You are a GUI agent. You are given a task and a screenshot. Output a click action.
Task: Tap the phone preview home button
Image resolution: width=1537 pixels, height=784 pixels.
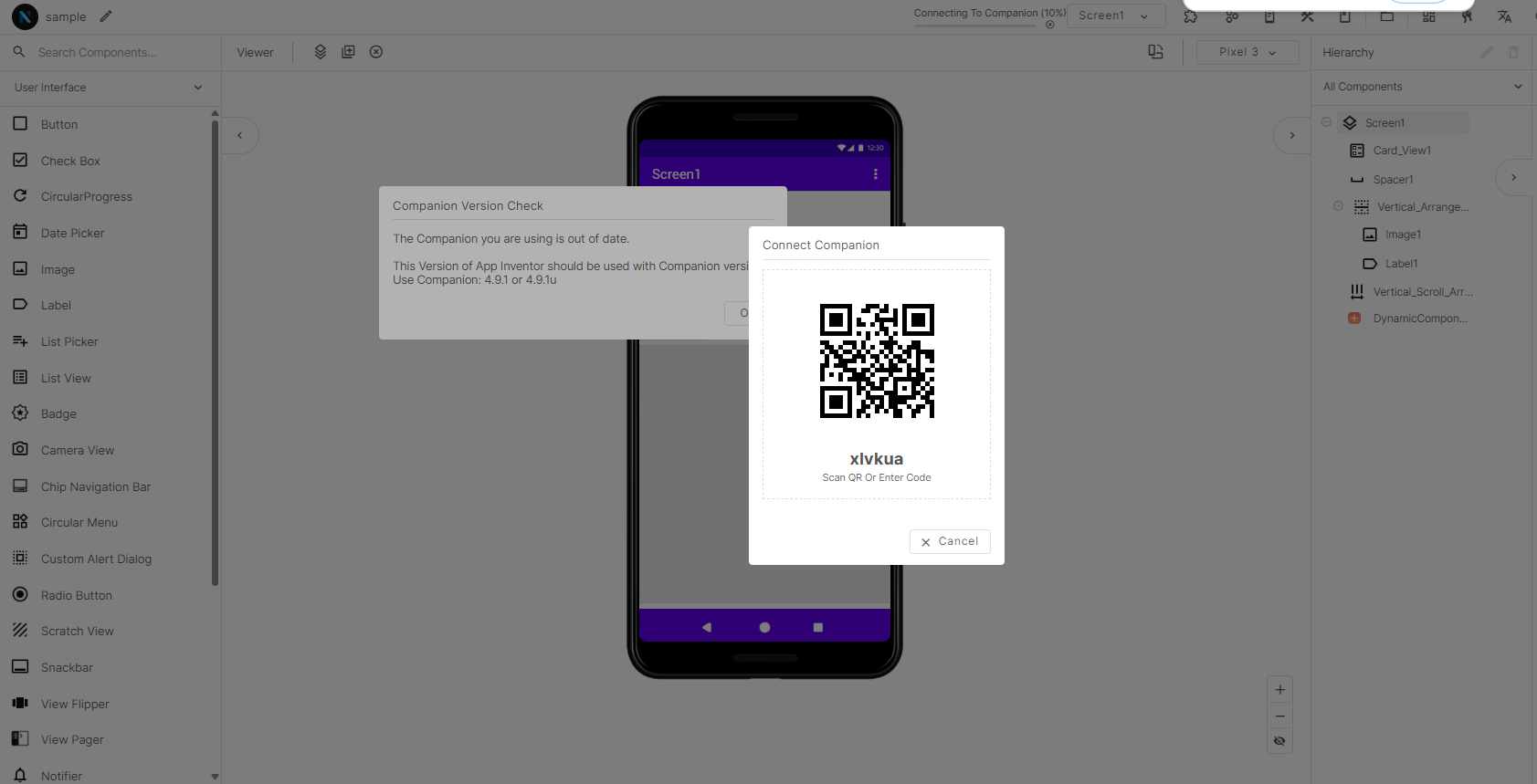(764, 627)
